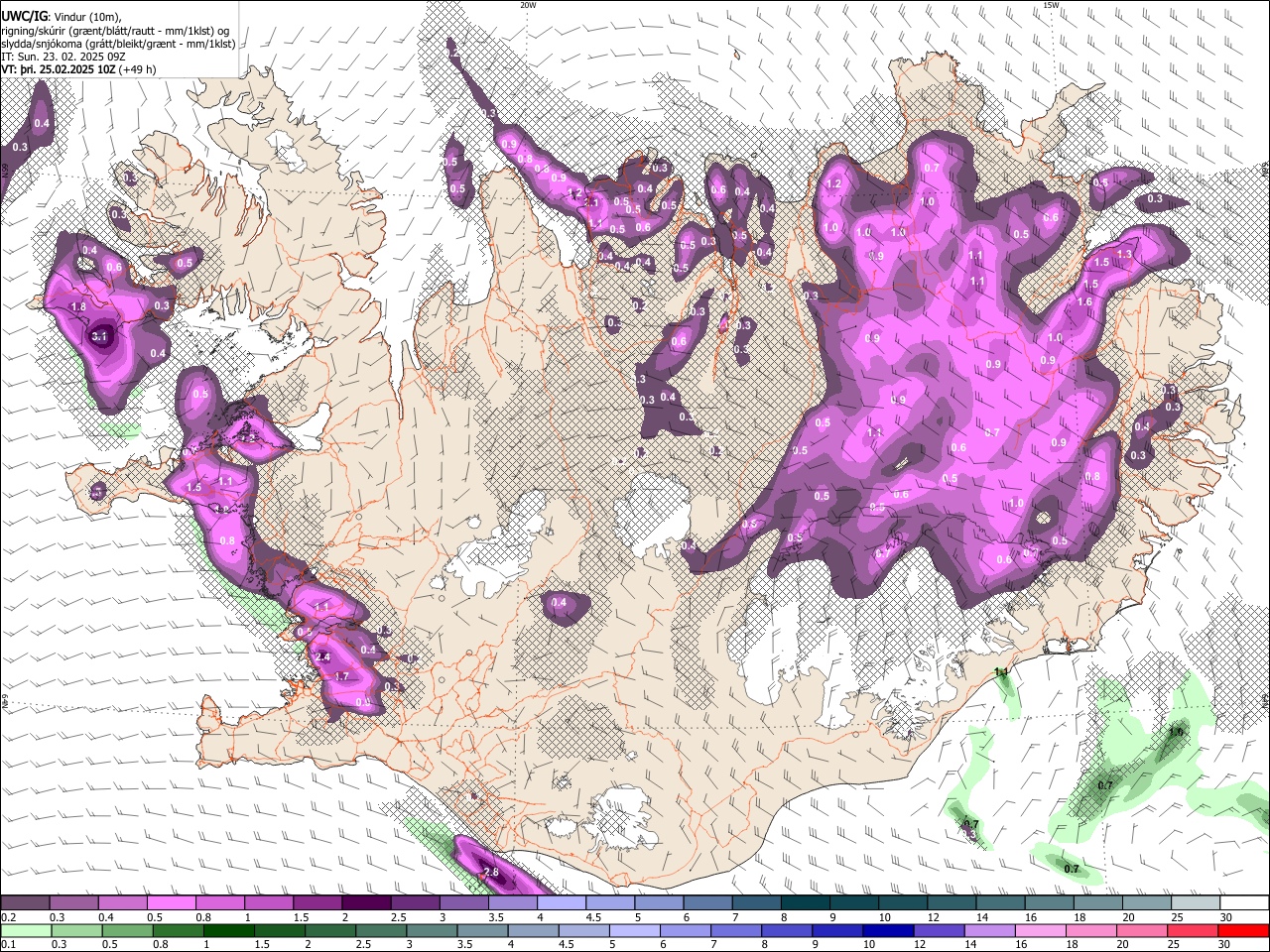The width and height of the screenshot is (1270, 952).
Task: Select the dark purple 2–2.5 swatch in top legend
Action: tap(367, 902)
